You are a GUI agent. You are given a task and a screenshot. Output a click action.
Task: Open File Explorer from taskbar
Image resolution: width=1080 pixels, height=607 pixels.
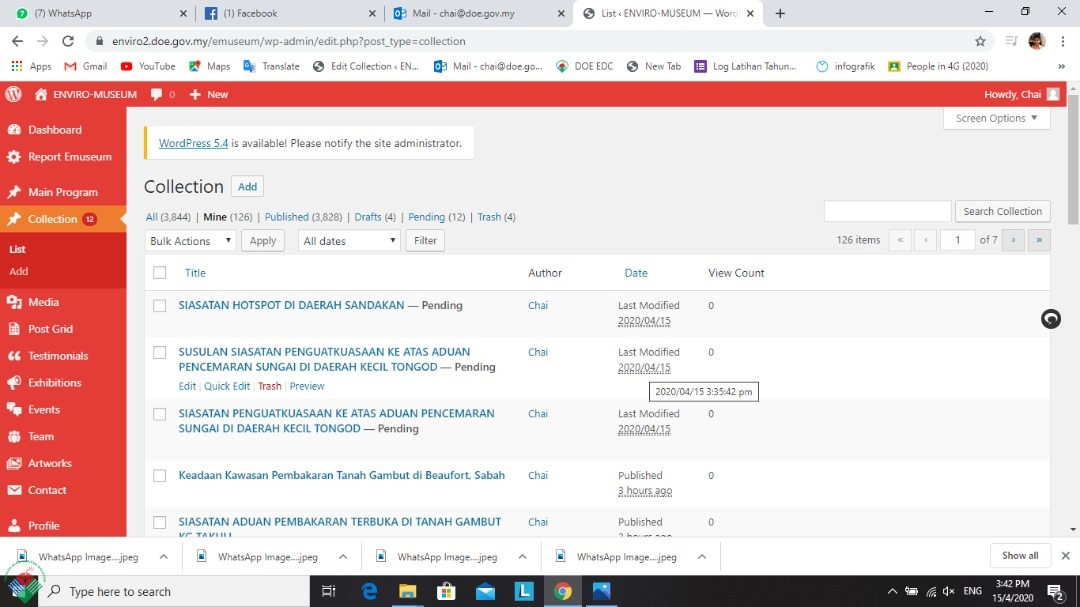[x=408, y=591]
